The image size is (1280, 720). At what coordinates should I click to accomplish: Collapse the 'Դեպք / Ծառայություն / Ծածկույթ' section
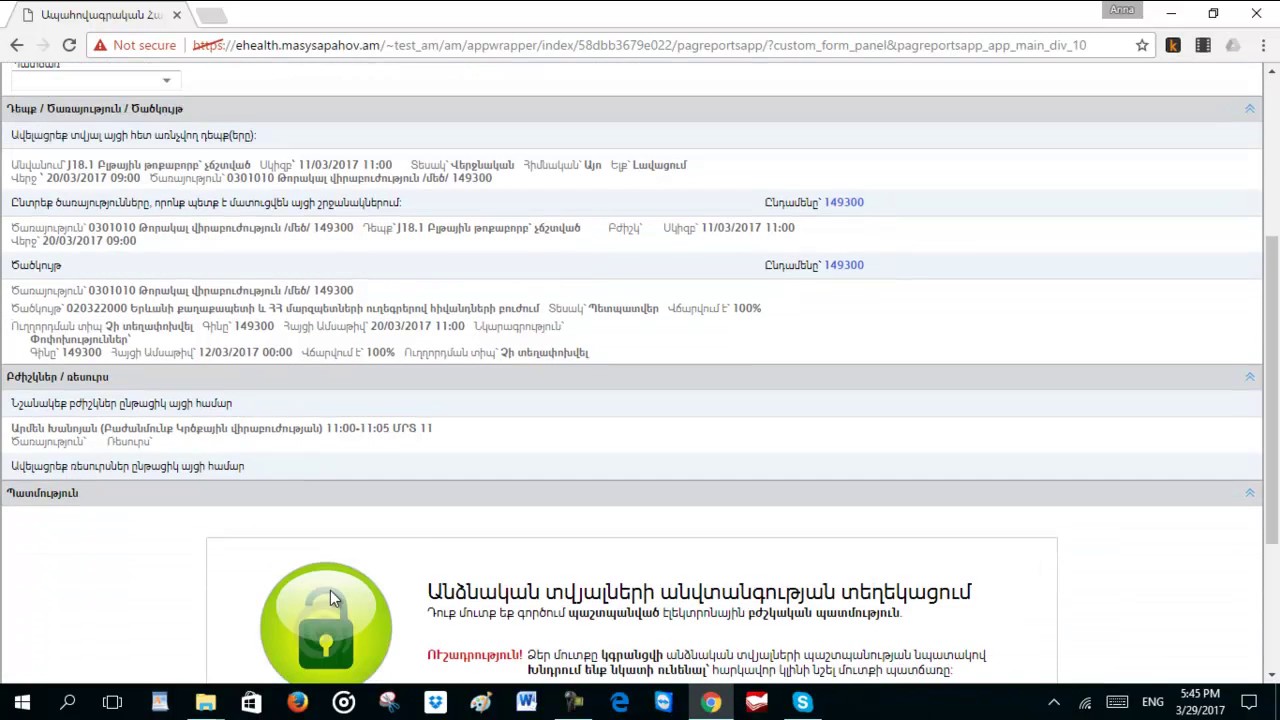[1249, 108]
